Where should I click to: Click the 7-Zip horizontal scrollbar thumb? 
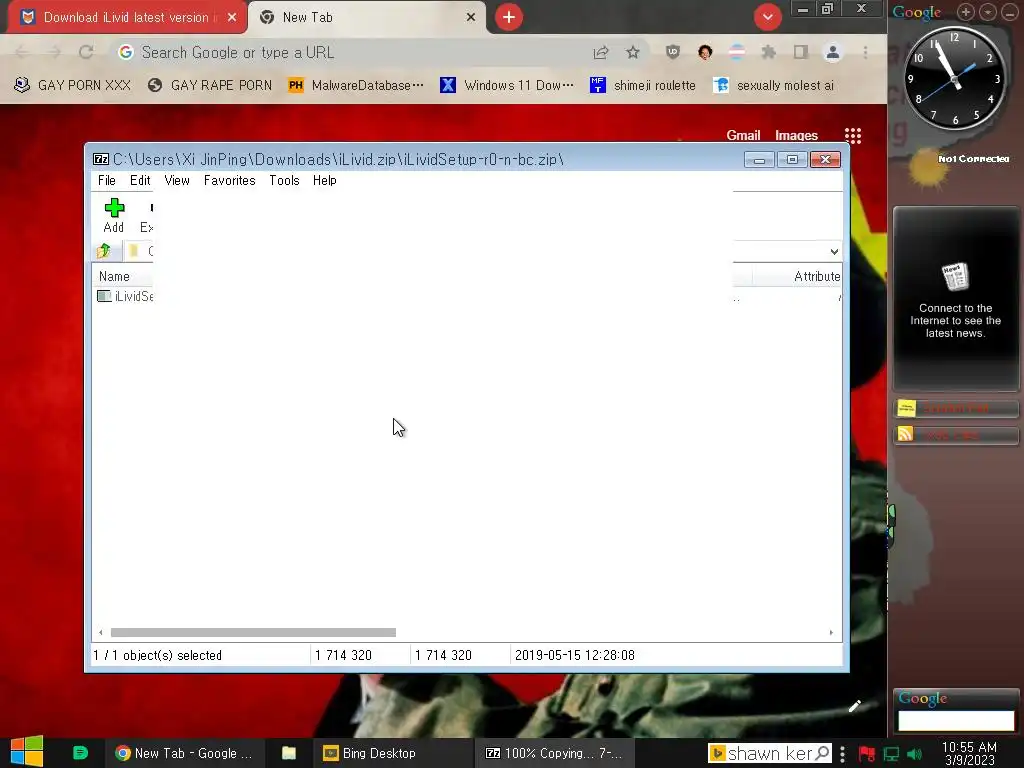pos(253,632)
